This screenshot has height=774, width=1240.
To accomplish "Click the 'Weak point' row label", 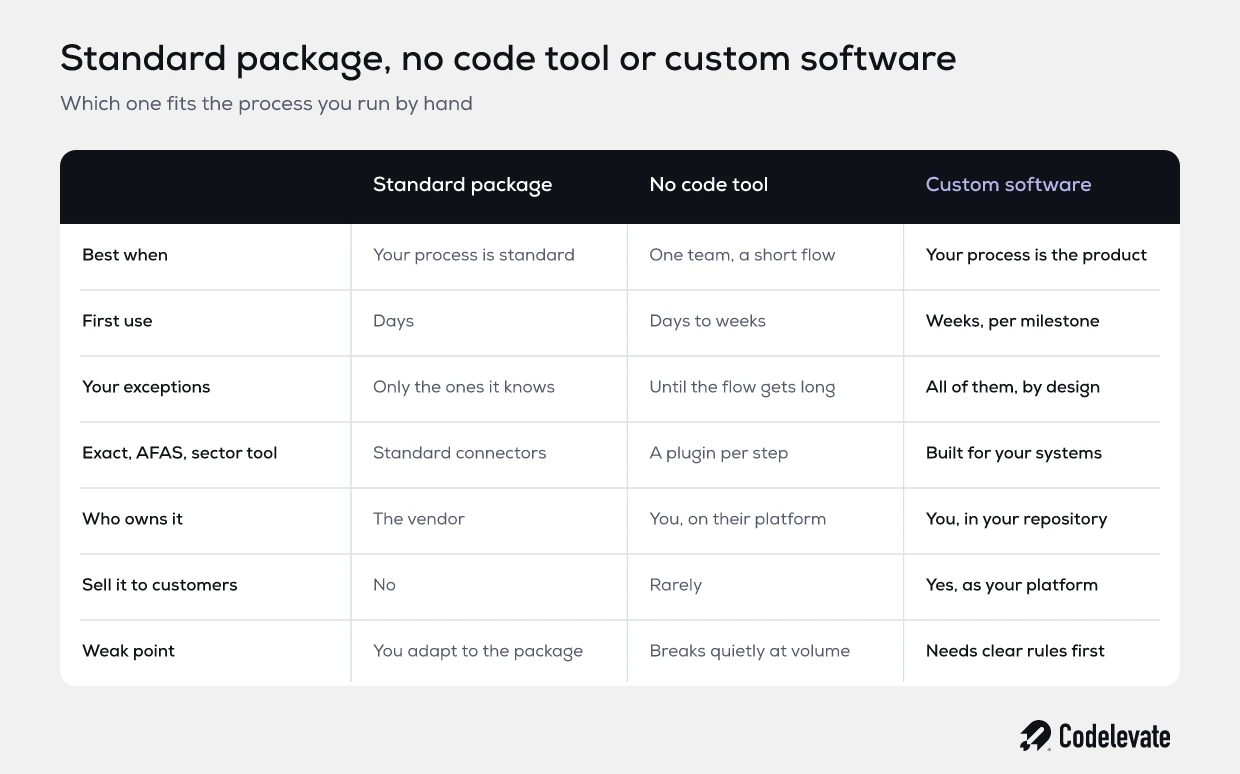I will [128, 651].
